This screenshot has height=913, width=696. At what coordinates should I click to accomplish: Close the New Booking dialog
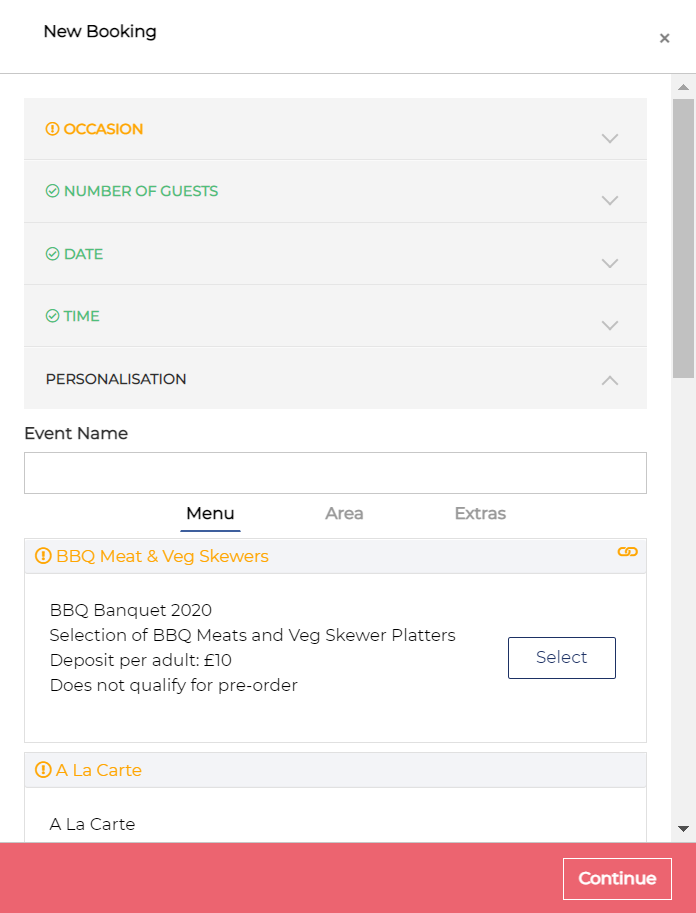click(x=664, y=38)
